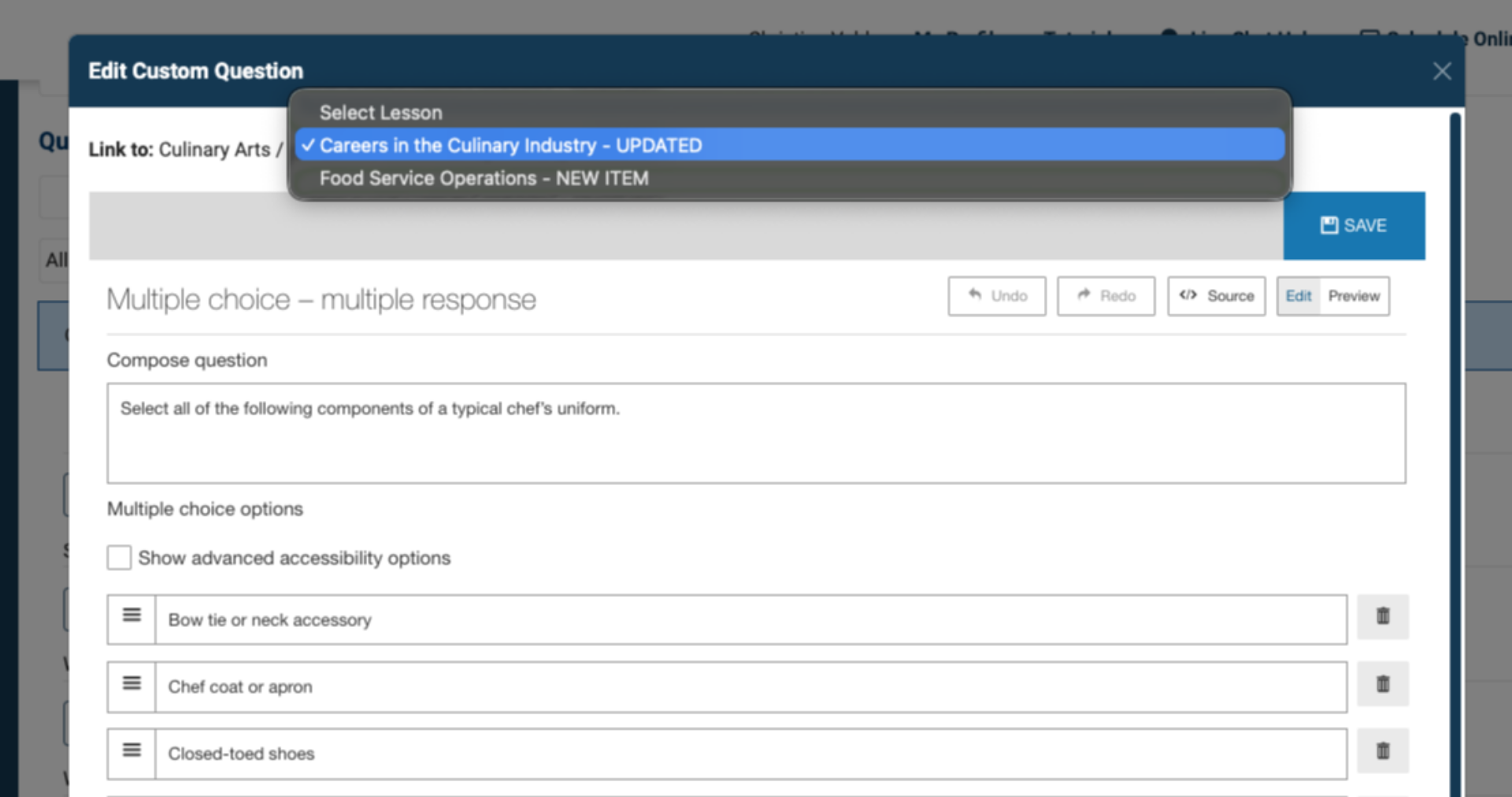The width and height of the screenshot is (1512, 797).
Task: Click the Undo arrow button
Action: point(996,296)
